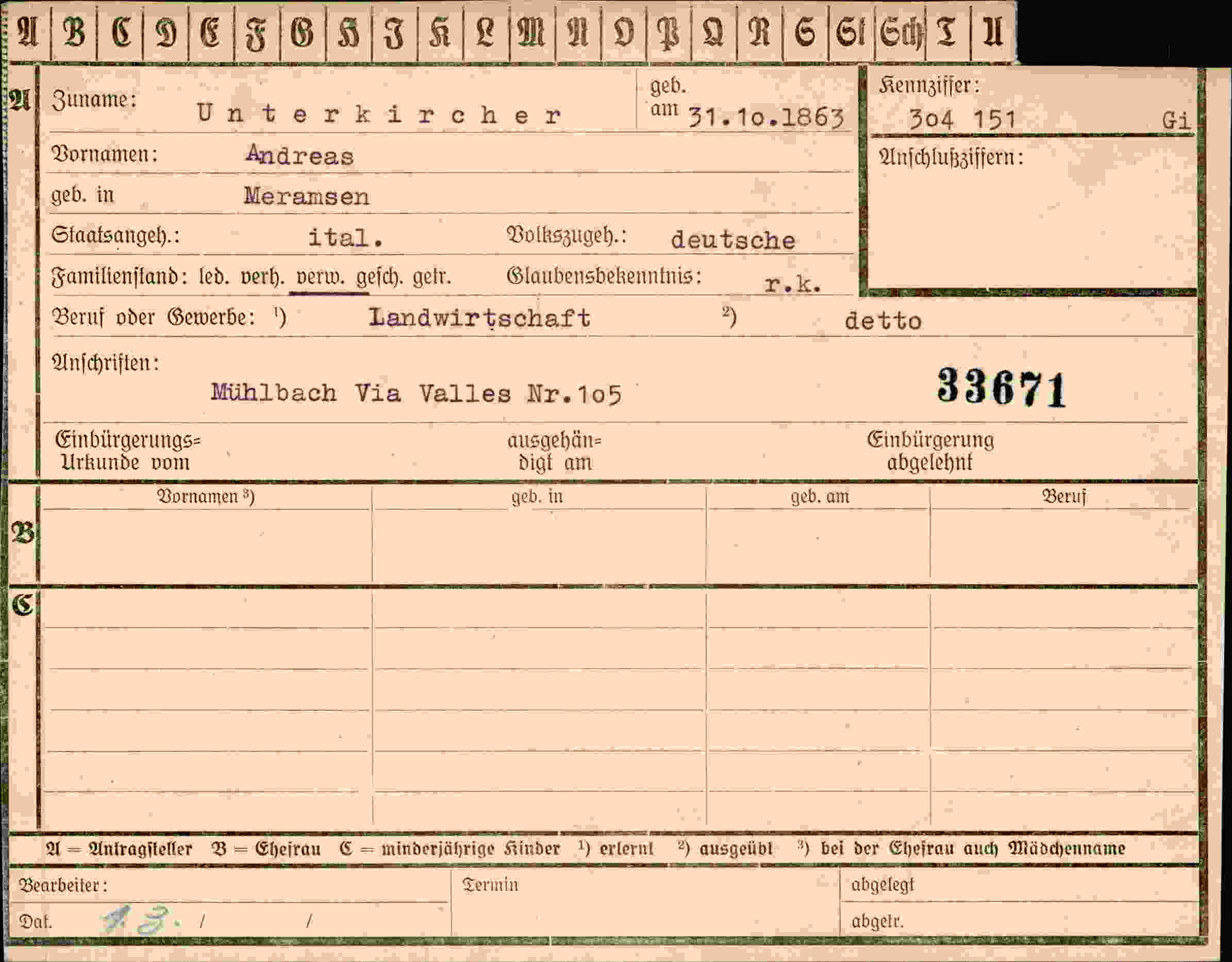This screenshot has height=962, width=1232.
Task: Click the Einbürgerungs-Urkunde vom label
Action: tap(127, 452)
